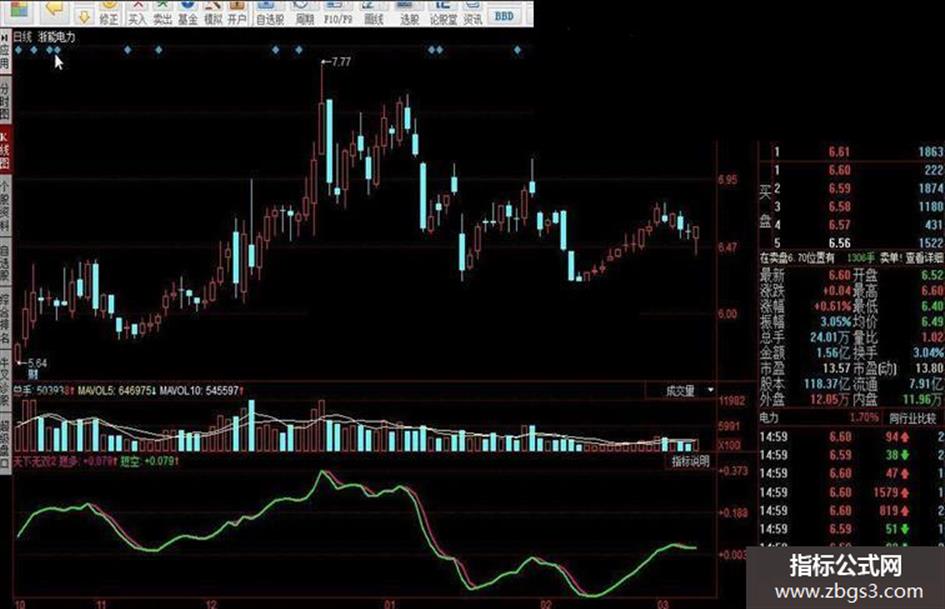
Task: Open 综合排名 sidebar tab
Action: [5, 318]
